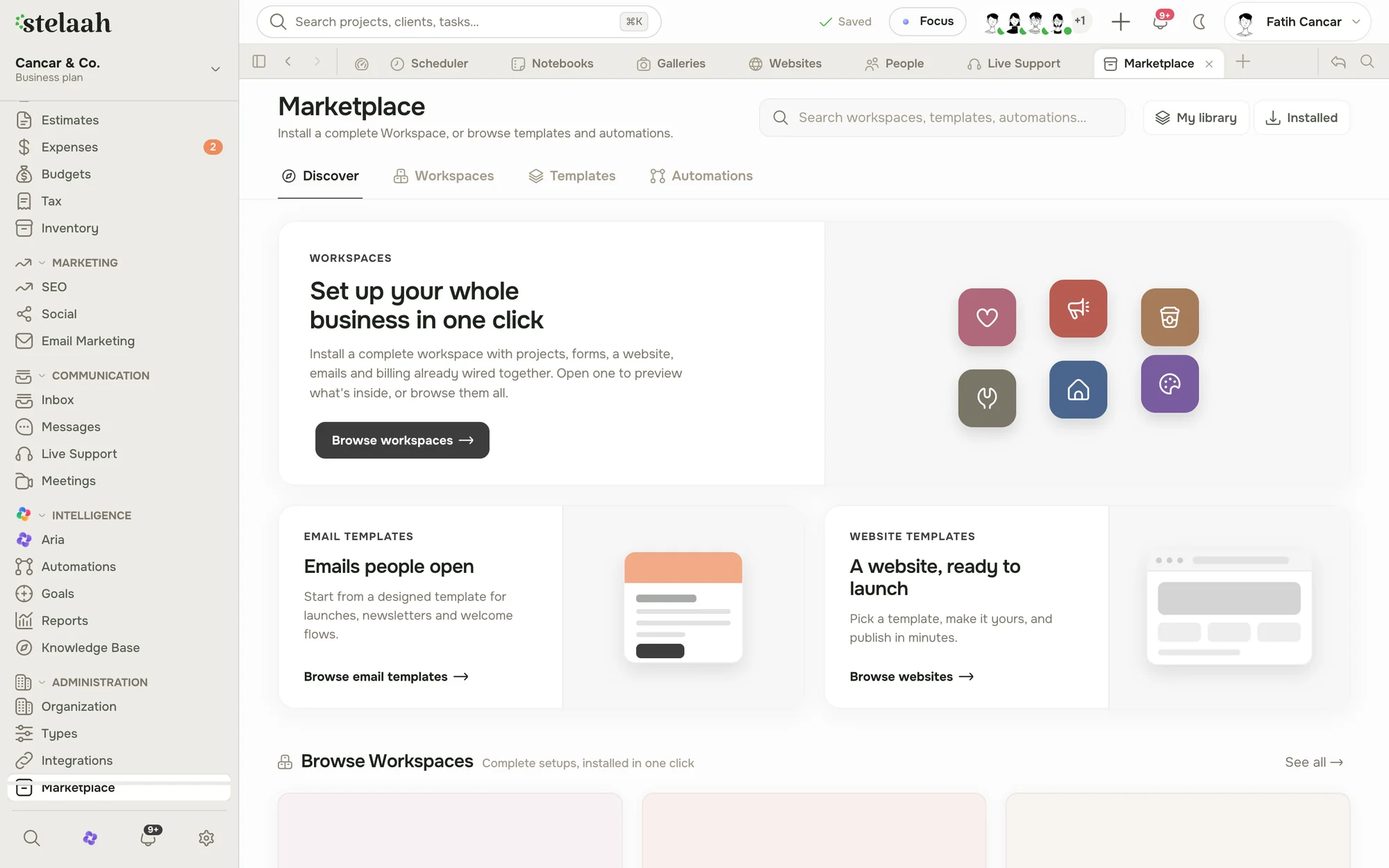Switch to the Scheduler tab
Image resolution: width=1389 pixels, height=868 pixels.
pyautogui.click(x=429, y=63)
